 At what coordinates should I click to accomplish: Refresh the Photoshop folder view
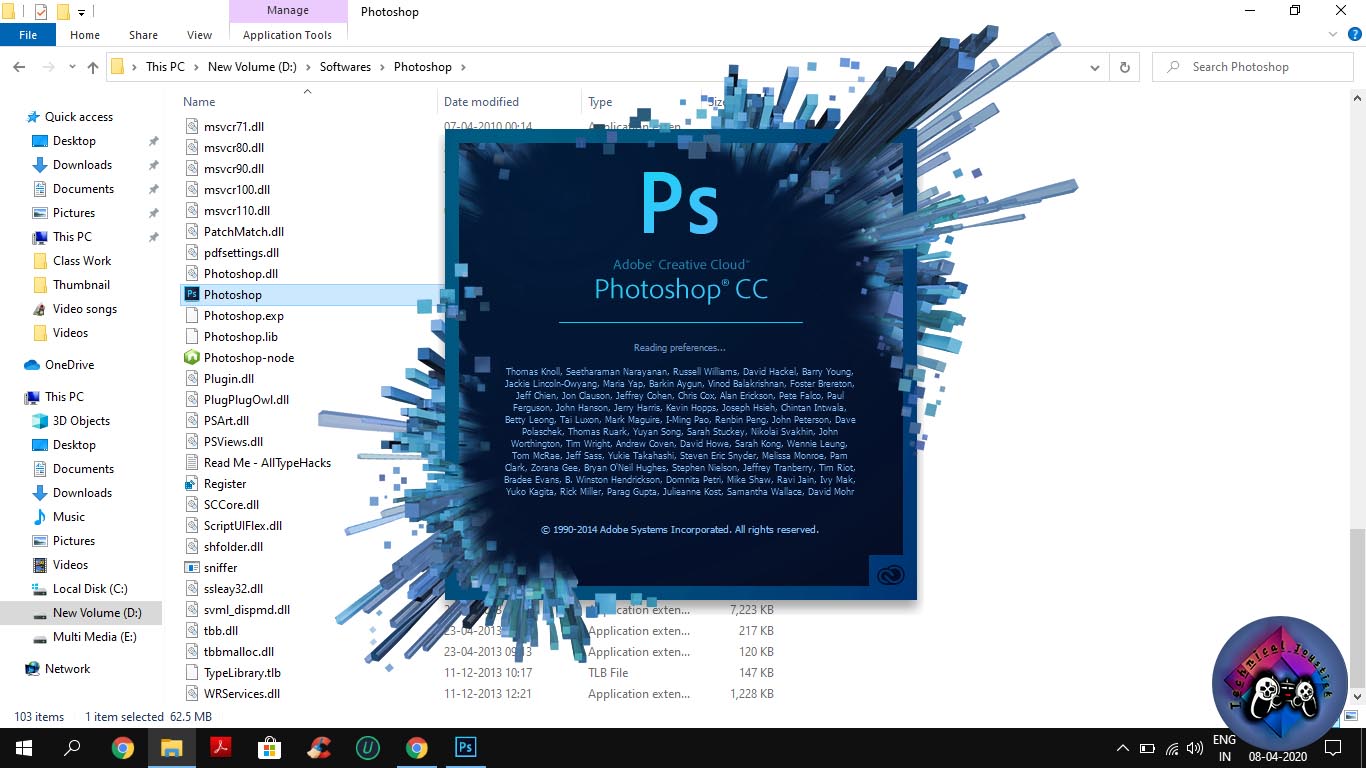[1125, 67]
